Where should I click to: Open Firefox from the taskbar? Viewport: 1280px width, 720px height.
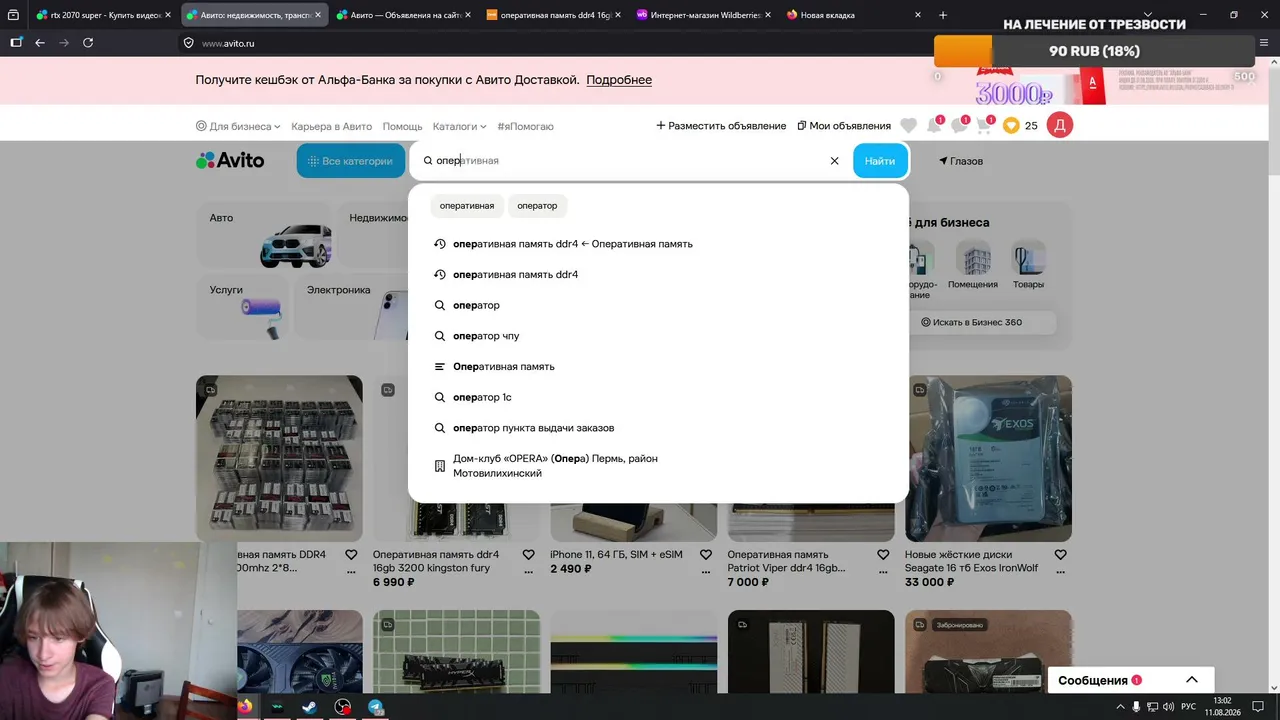click(x=245, y=707)
